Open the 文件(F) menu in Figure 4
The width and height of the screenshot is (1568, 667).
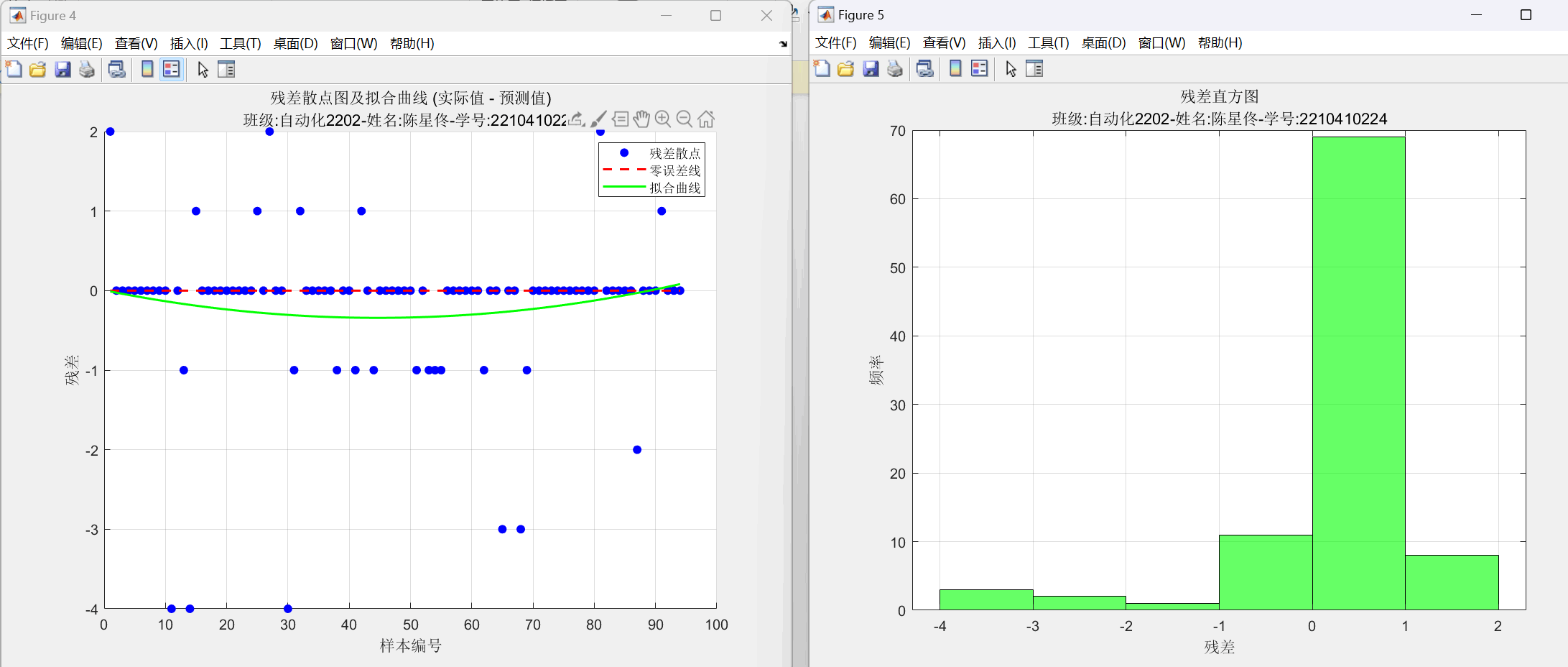point(28,44)
